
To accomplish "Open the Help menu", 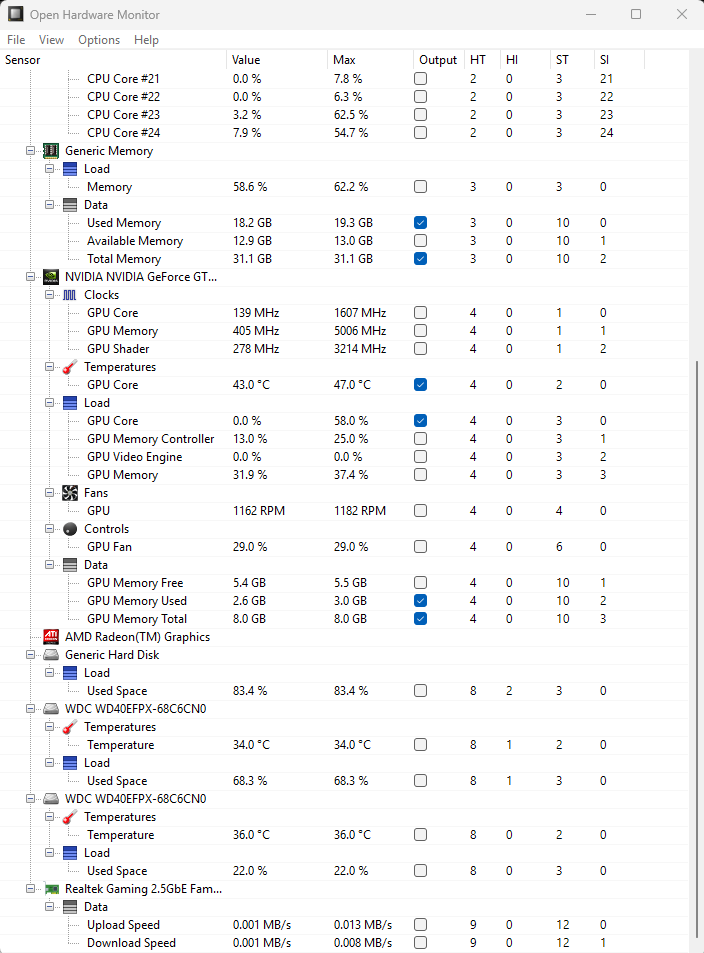I will point(147,40).
